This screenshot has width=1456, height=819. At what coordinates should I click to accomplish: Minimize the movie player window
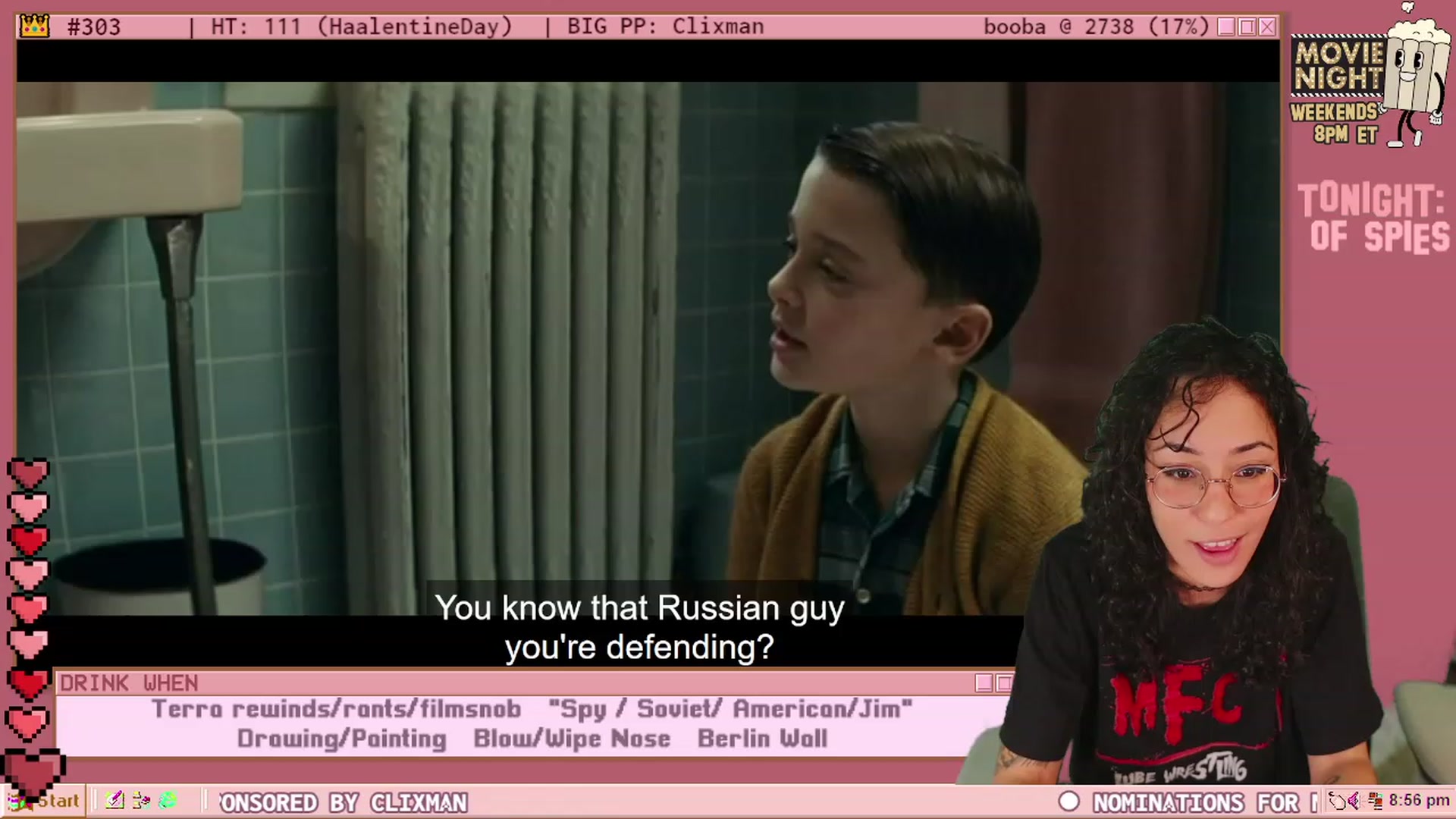tap(1226, 27)
